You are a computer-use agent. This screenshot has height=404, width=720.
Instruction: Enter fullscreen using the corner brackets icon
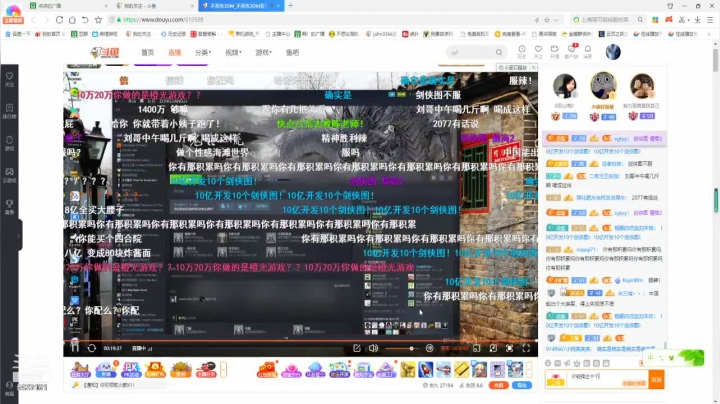pyautogui.click(x=526, y=348)
